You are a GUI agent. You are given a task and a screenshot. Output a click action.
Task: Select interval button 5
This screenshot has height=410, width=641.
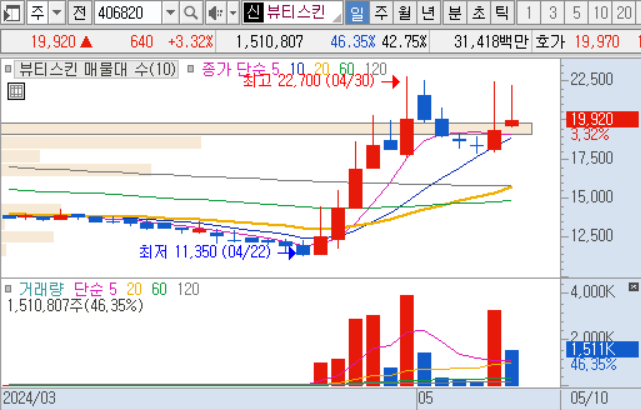point(576,13)
